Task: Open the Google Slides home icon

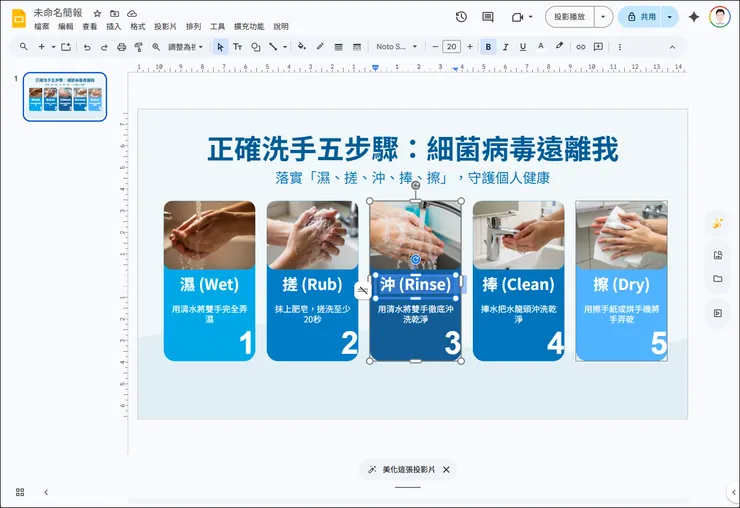Action: click(x=19, y=18)
